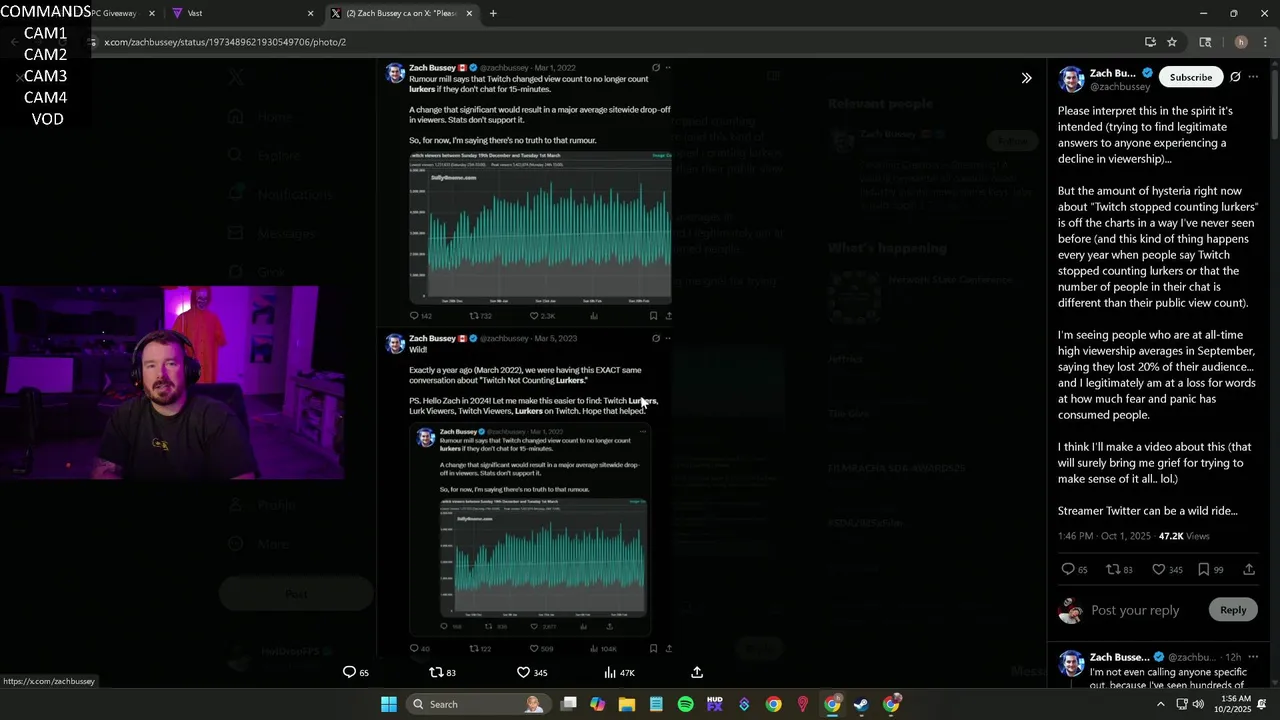Click the 47.2K Views link
Viewport: 1280px width, 720px height.
point(1184,536)
